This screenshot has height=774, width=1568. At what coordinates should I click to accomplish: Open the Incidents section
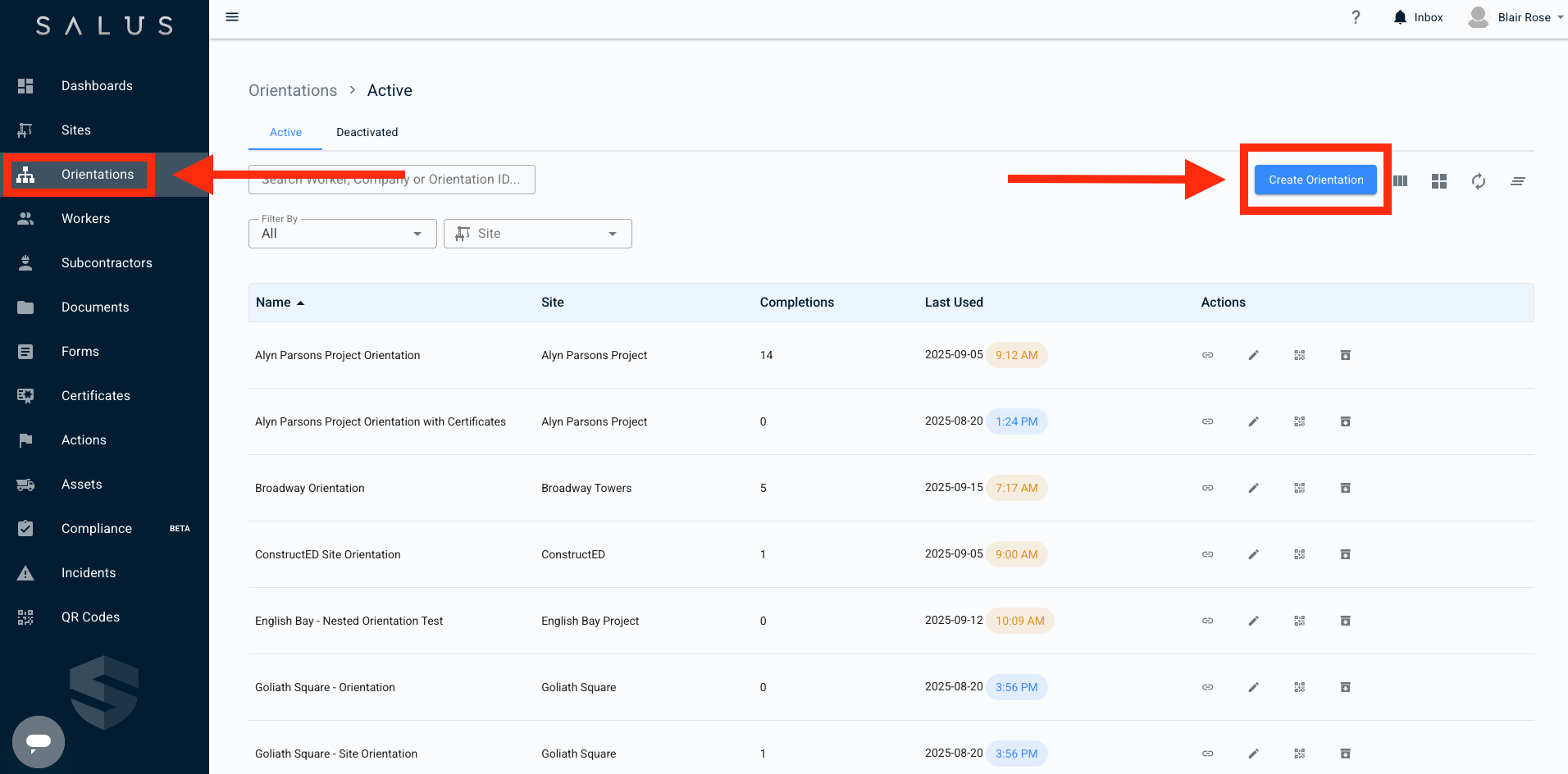pyautogui.click(x=89, y=572)
